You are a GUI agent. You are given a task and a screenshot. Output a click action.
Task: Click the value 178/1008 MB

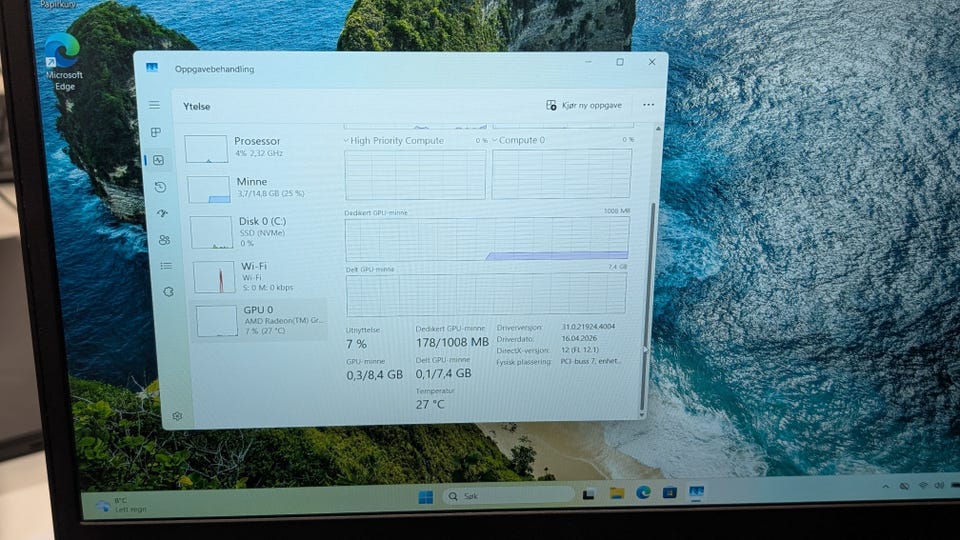(452, 342)
